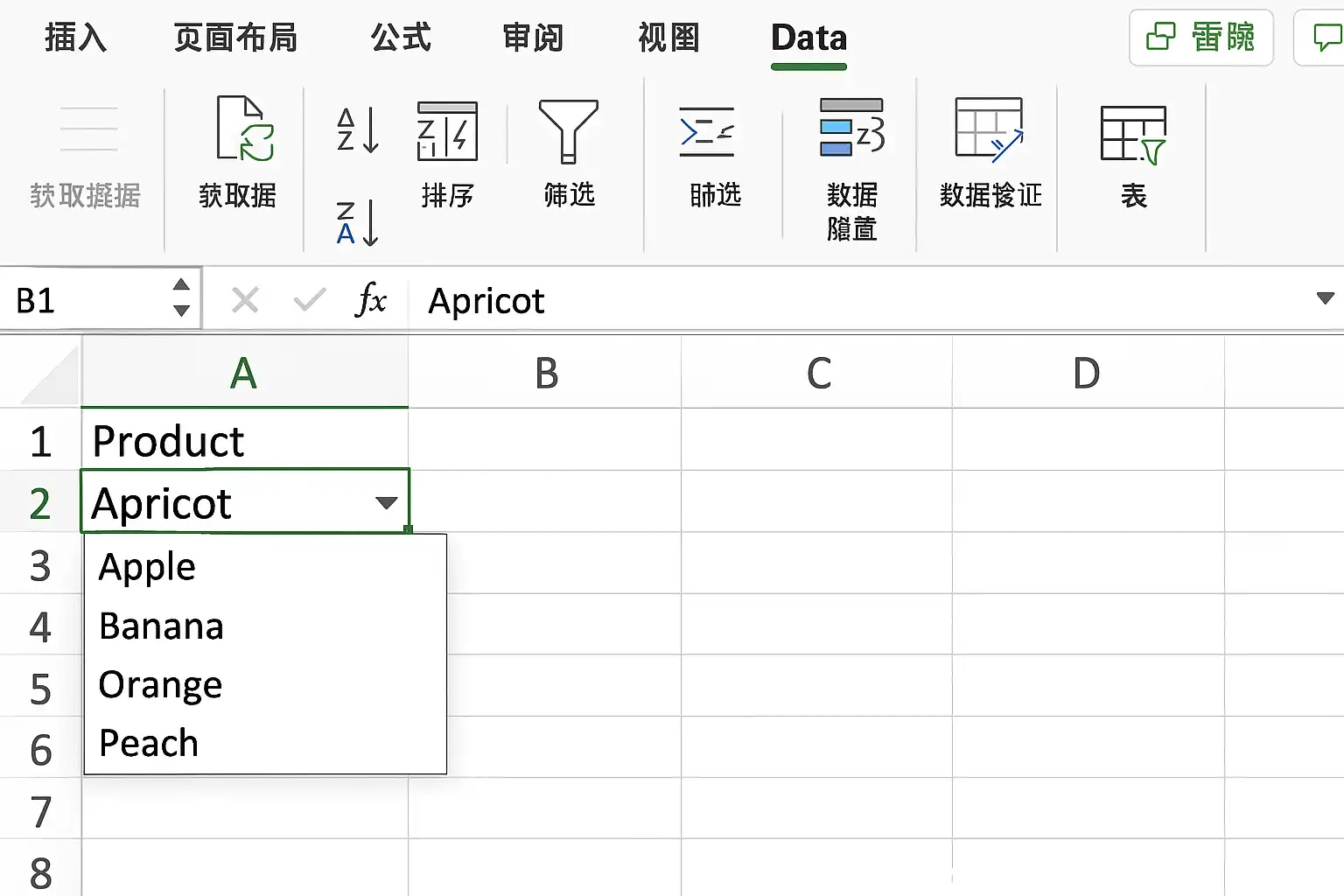
Task: Expand the formula bar
Action: coord(1326,298)
